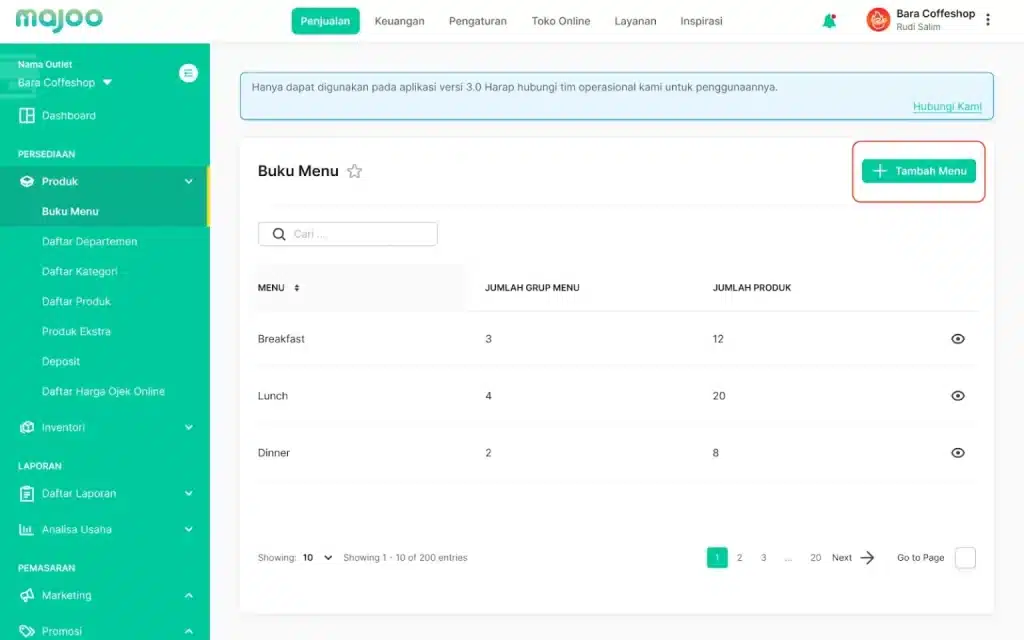Image resolution: width=1024 pixels, height=640 pixels.
Task: Click the Go to Page input box
Action: pyautogui.click(x=965, y=558)
